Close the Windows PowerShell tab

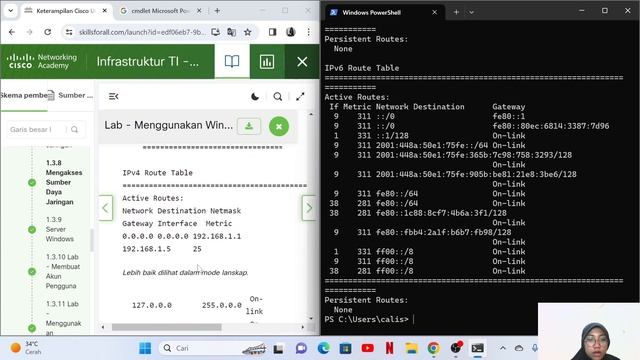coord(434,12)
